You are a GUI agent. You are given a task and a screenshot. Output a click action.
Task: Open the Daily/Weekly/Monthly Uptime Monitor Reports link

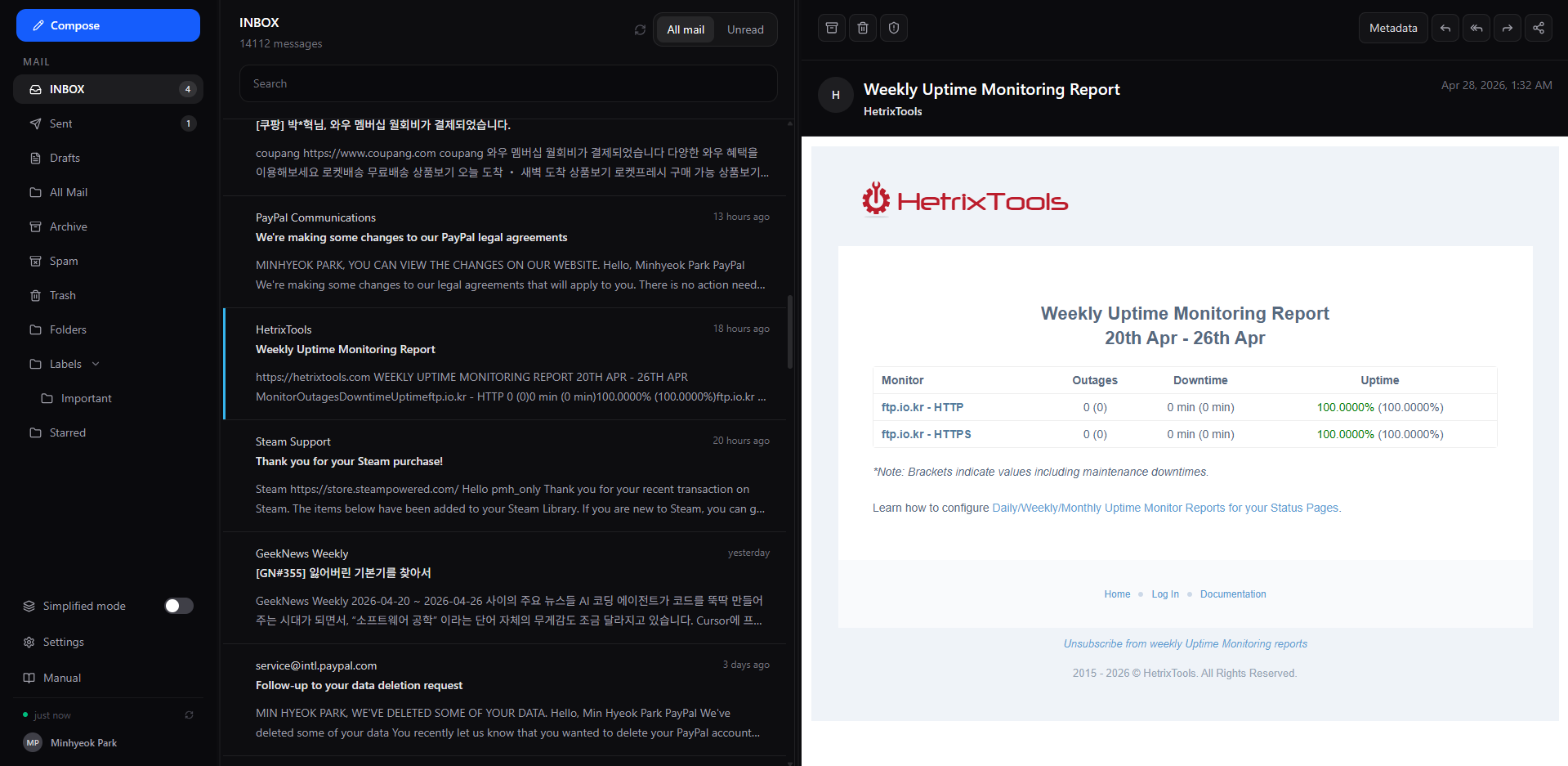(1167, 508)
